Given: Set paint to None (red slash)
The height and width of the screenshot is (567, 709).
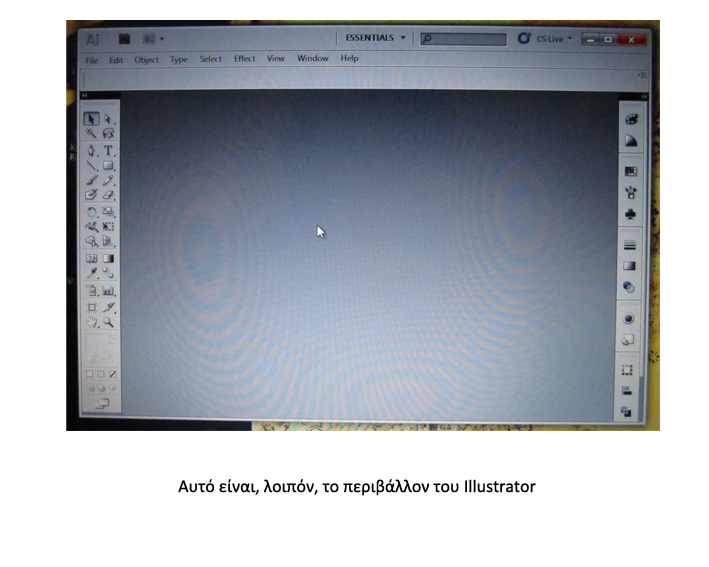Looking at the screenshot, I should [113, 374].
